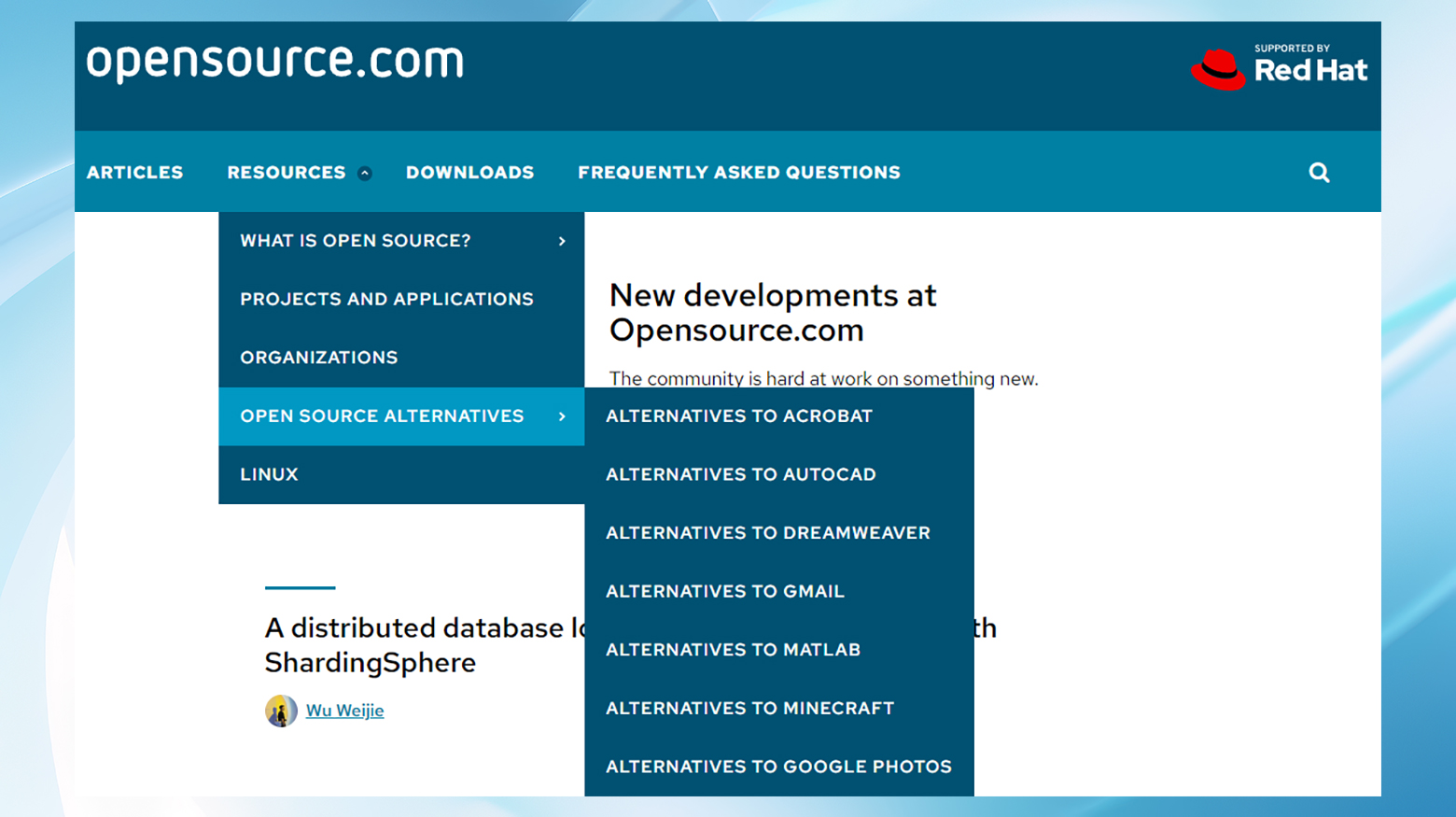The image size is (1456, 817).
Task: Click Wu Weijie's avatar picture
Action: coord(280,711)
